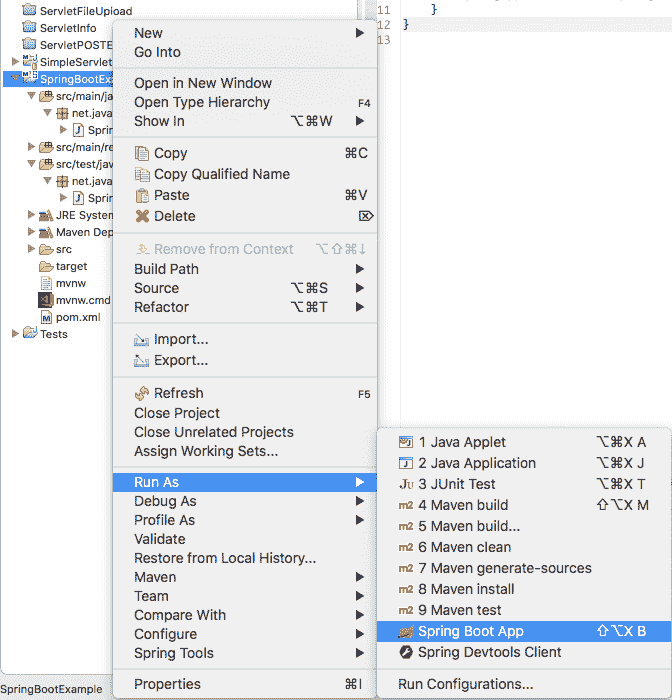The height and width of the screenshot is (700, 672).
Task: Select Run As > Spring Boot App
Action: (524, 631)
